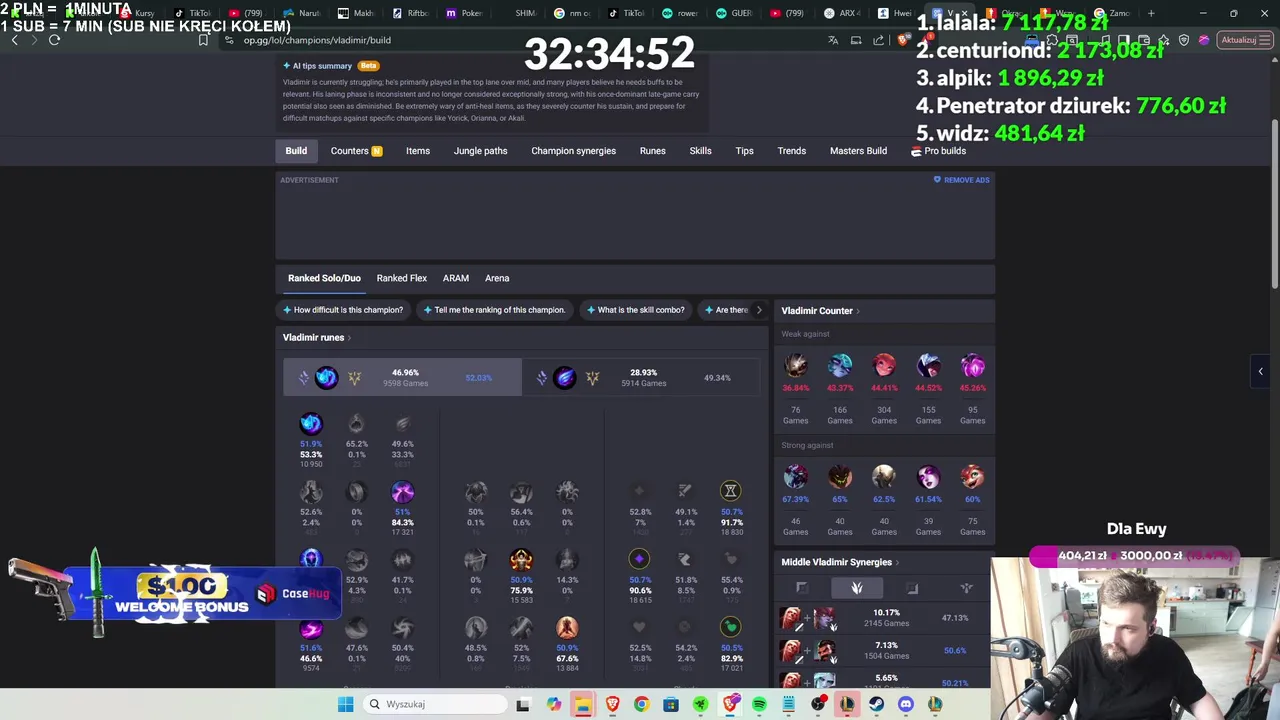Screen dimensions: 1280x720
Task: Click the rune icon showing 52.6% win rate
Action: click(x=311, y=491)
